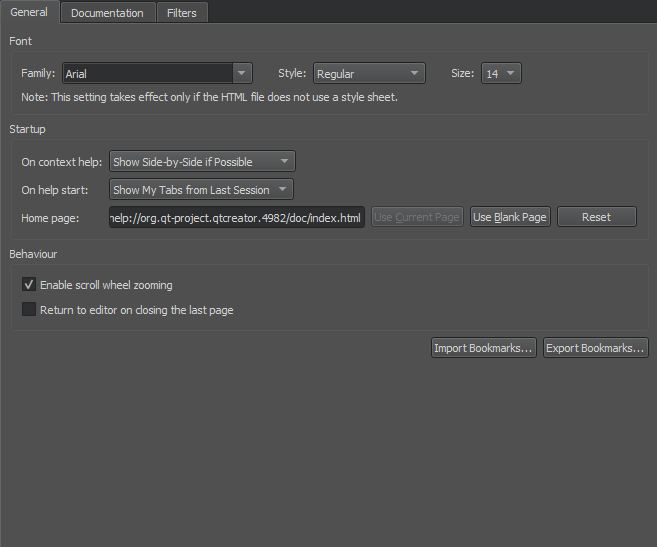Enable Return to editor on closing last page

click(29, 309)
